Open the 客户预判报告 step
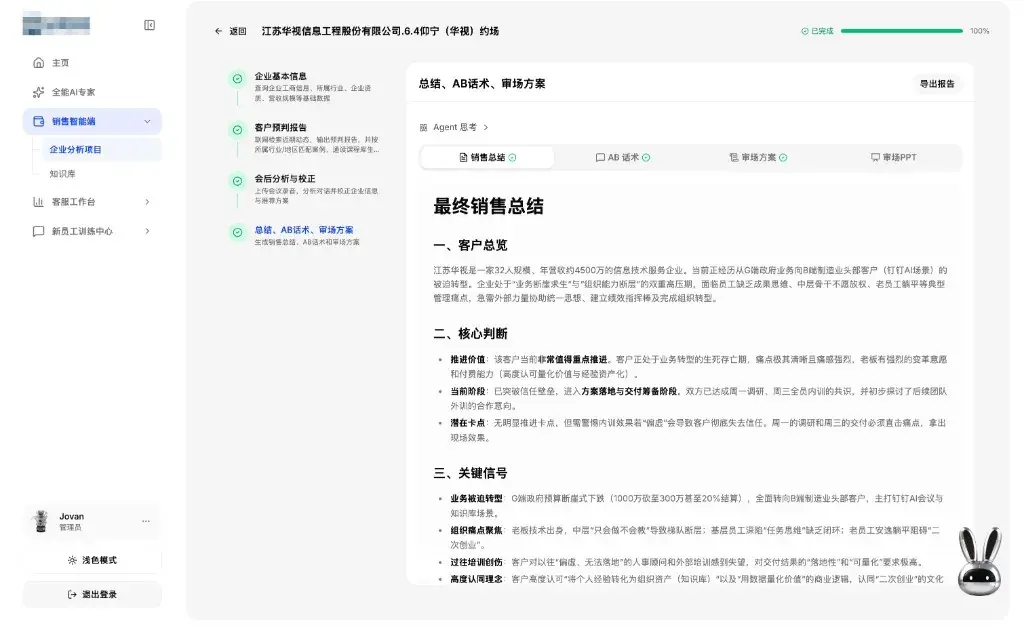Screen dimensions: 1024x632 pos(304,138)
